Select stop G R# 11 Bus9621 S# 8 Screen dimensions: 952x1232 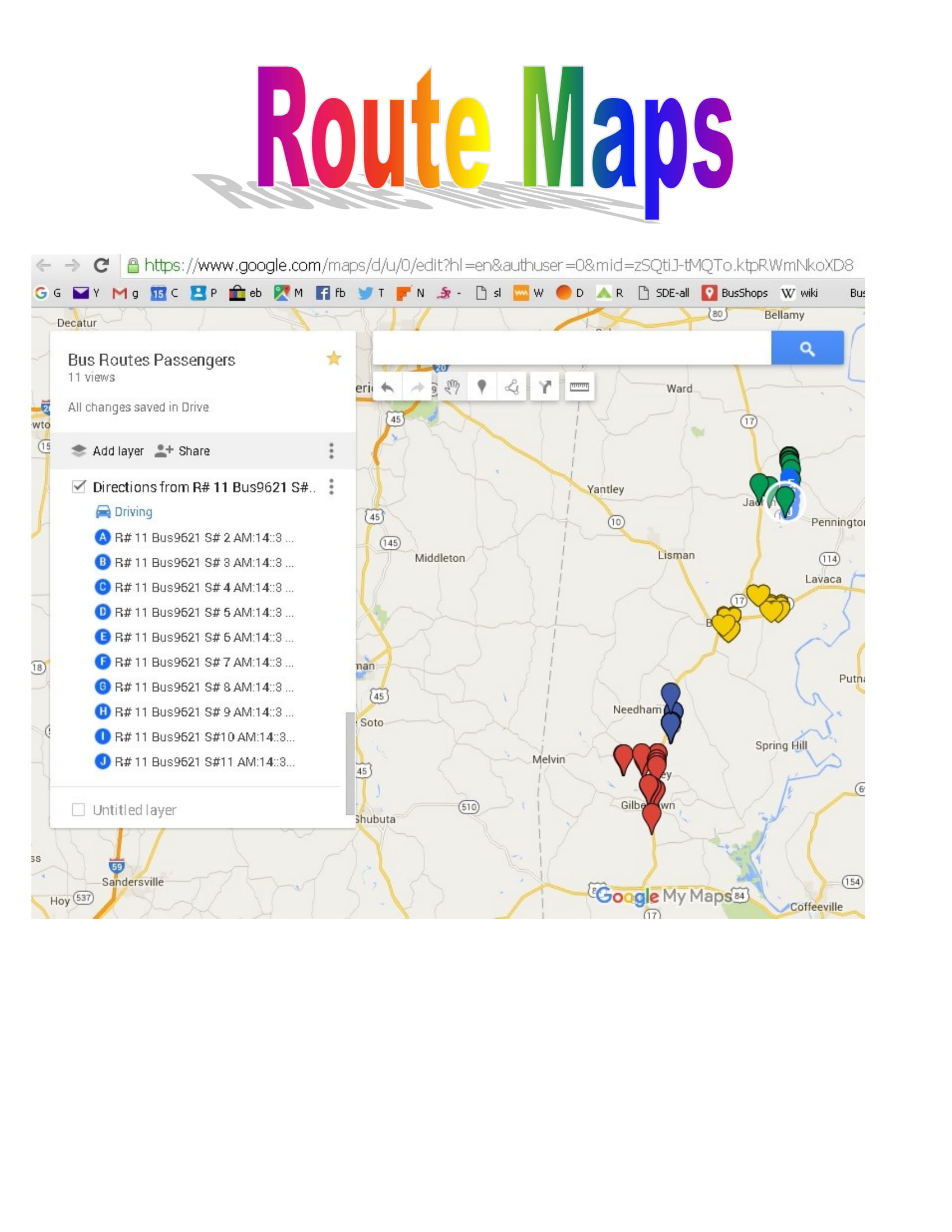point(194,687)
